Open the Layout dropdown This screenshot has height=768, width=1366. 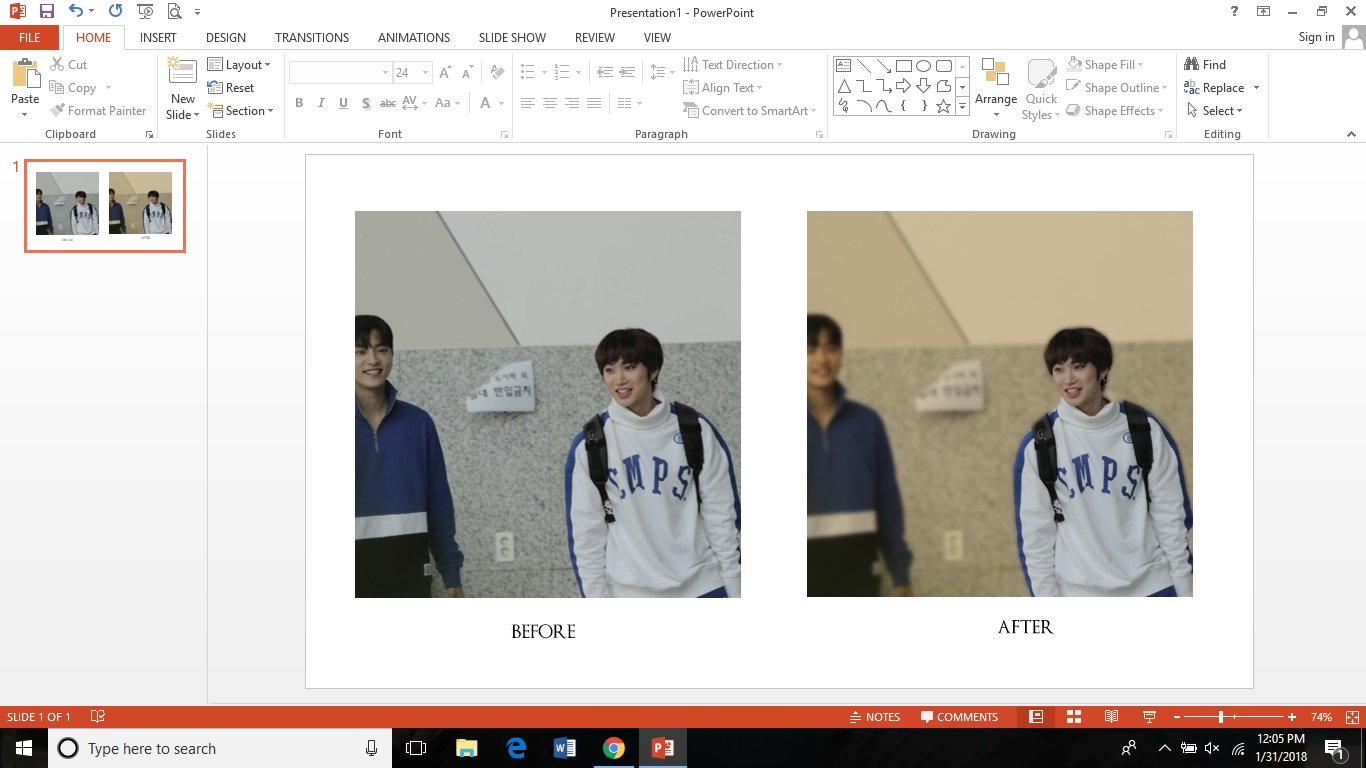click(x=239, y=65)
